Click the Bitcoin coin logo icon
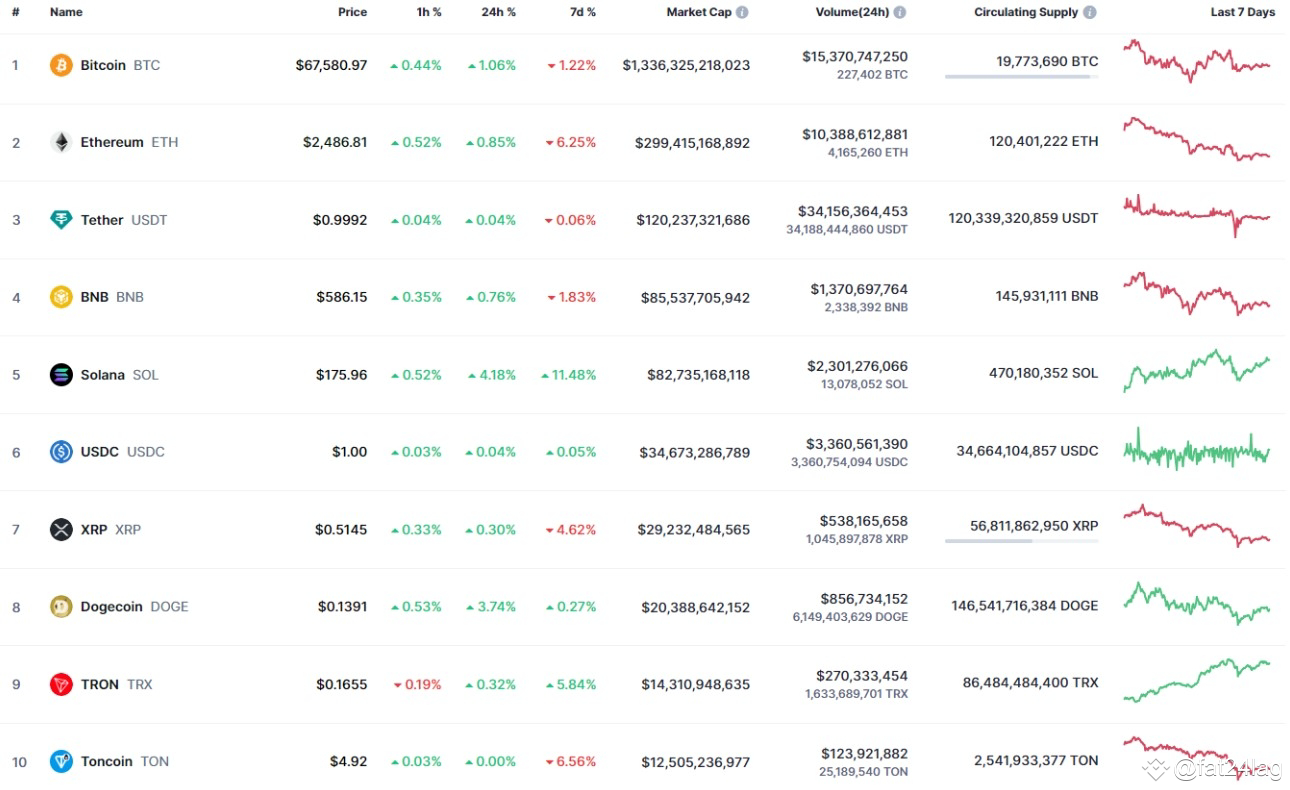The height and width of the screenshot is (790, 1290). [x=61, y=65]
